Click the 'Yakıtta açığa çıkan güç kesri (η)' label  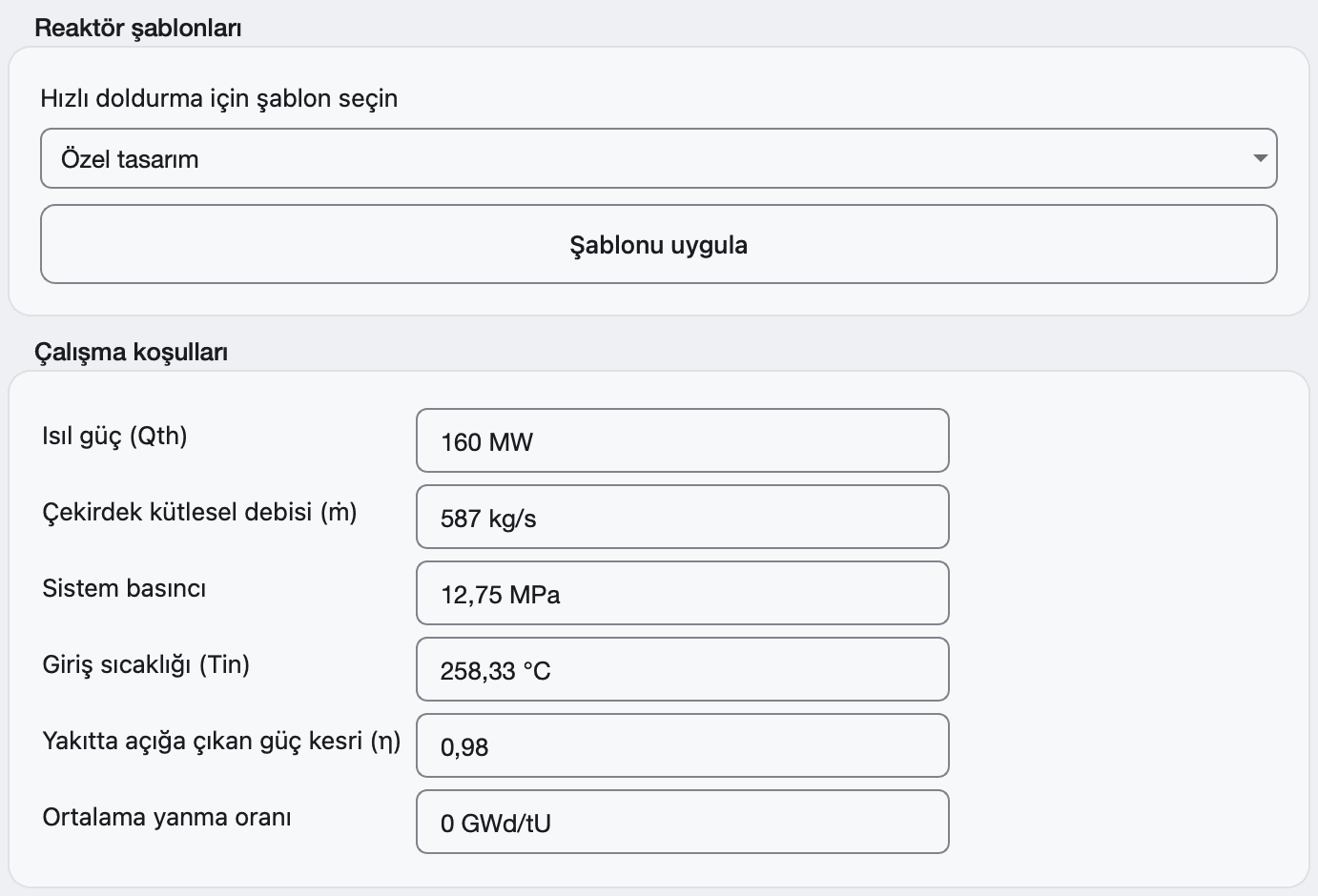(221, 741)
